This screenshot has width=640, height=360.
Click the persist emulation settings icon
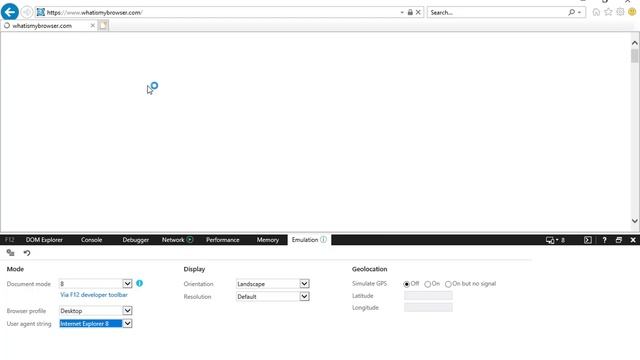(x=11, y=253)
